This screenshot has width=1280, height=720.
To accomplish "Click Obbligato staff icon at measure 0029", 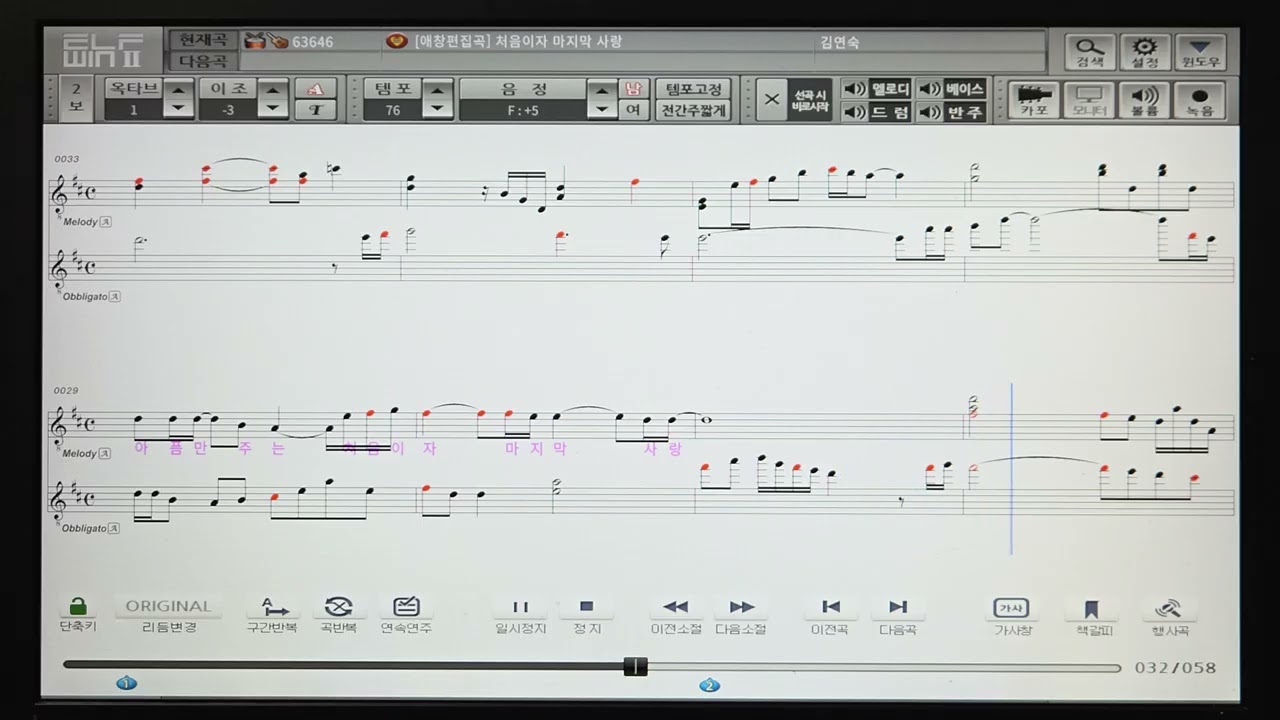I will tap(115, 528).
